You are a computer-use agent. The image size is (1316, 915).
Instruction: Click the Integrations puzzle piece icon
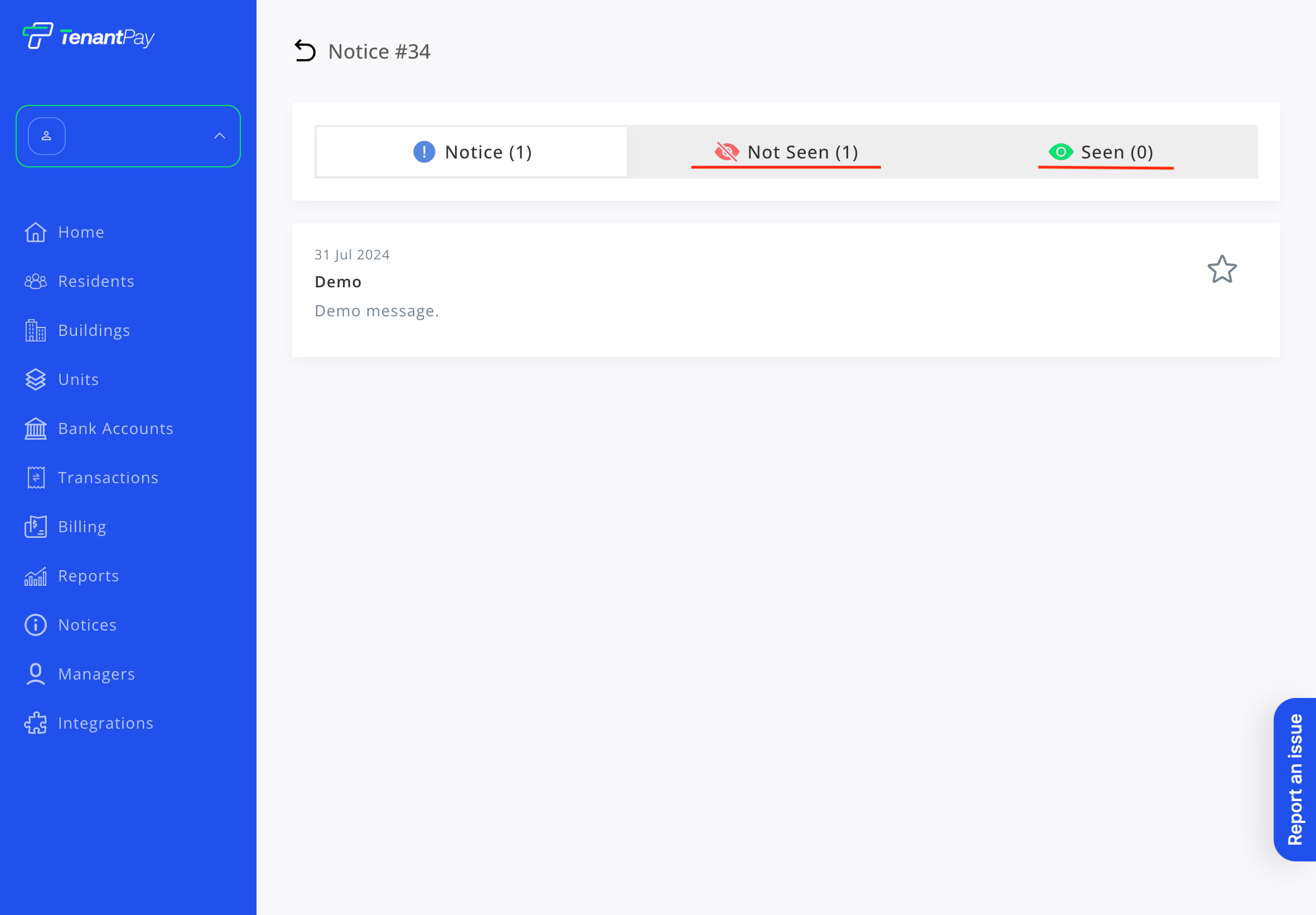(36, 723)
